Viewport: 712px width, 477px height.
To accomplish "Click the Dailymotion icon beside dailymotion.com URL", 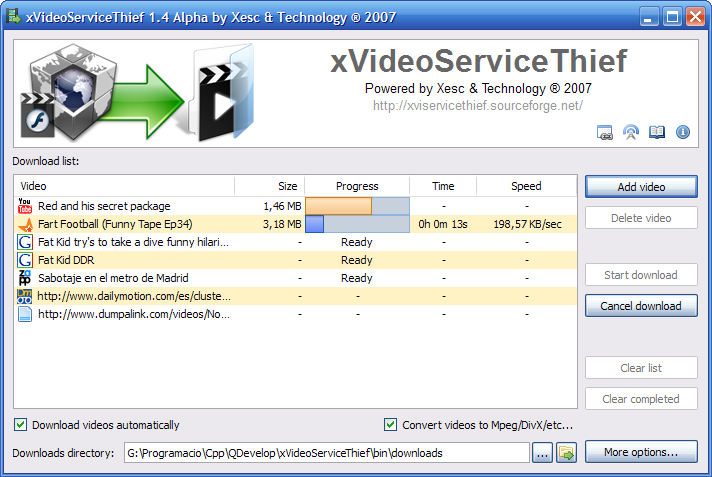I will click(x=25, y=296).
